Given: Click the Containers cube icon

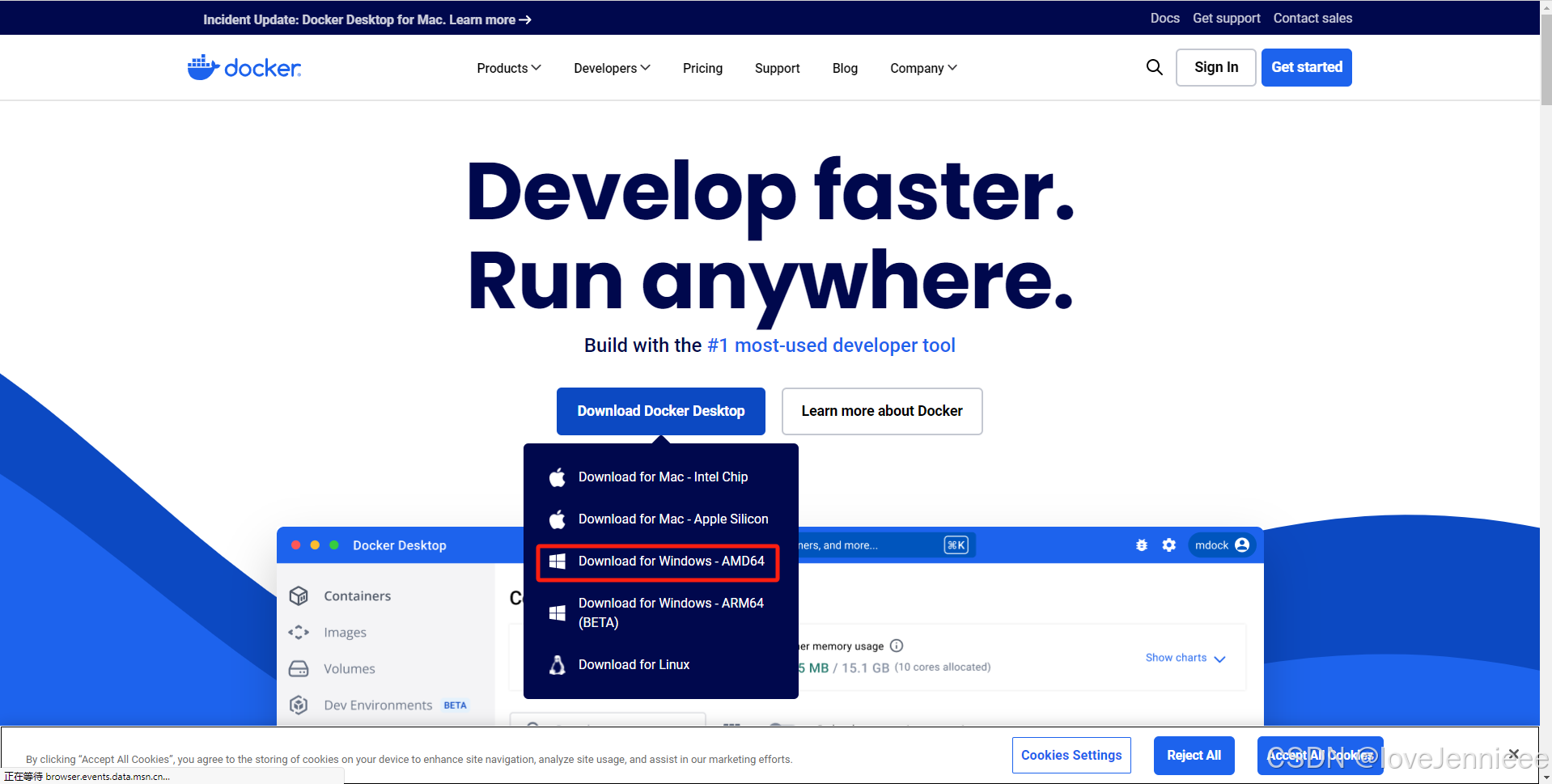Looking at the screenshot, I should tap(299, 596).
